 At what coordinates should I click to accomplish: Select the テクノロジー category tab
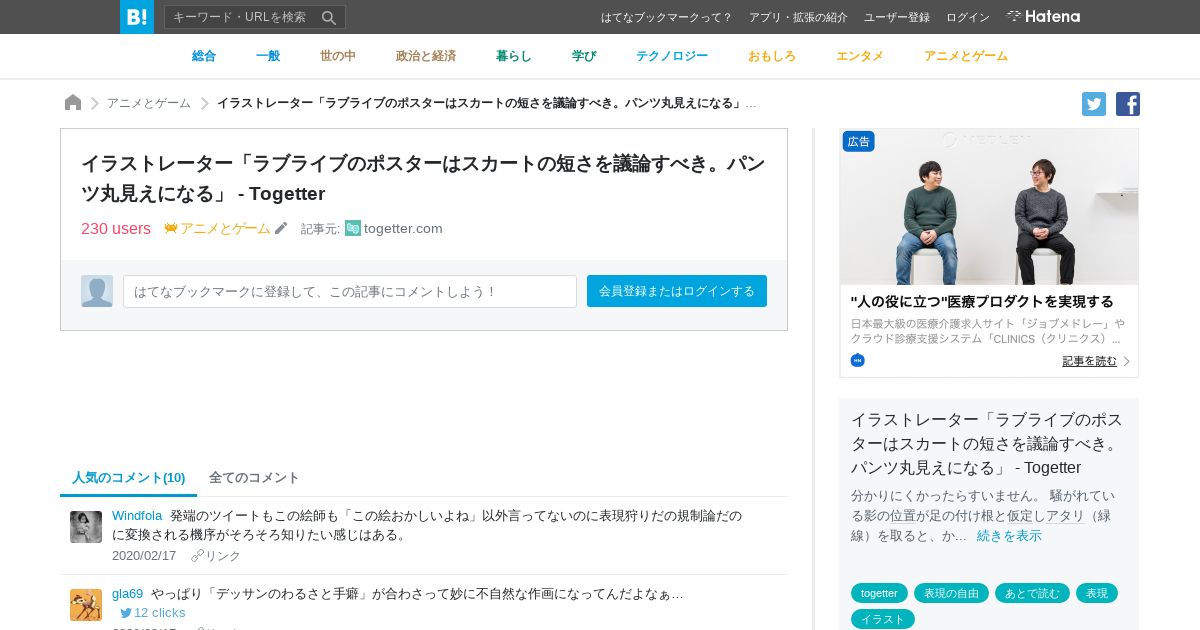point(672,56)
